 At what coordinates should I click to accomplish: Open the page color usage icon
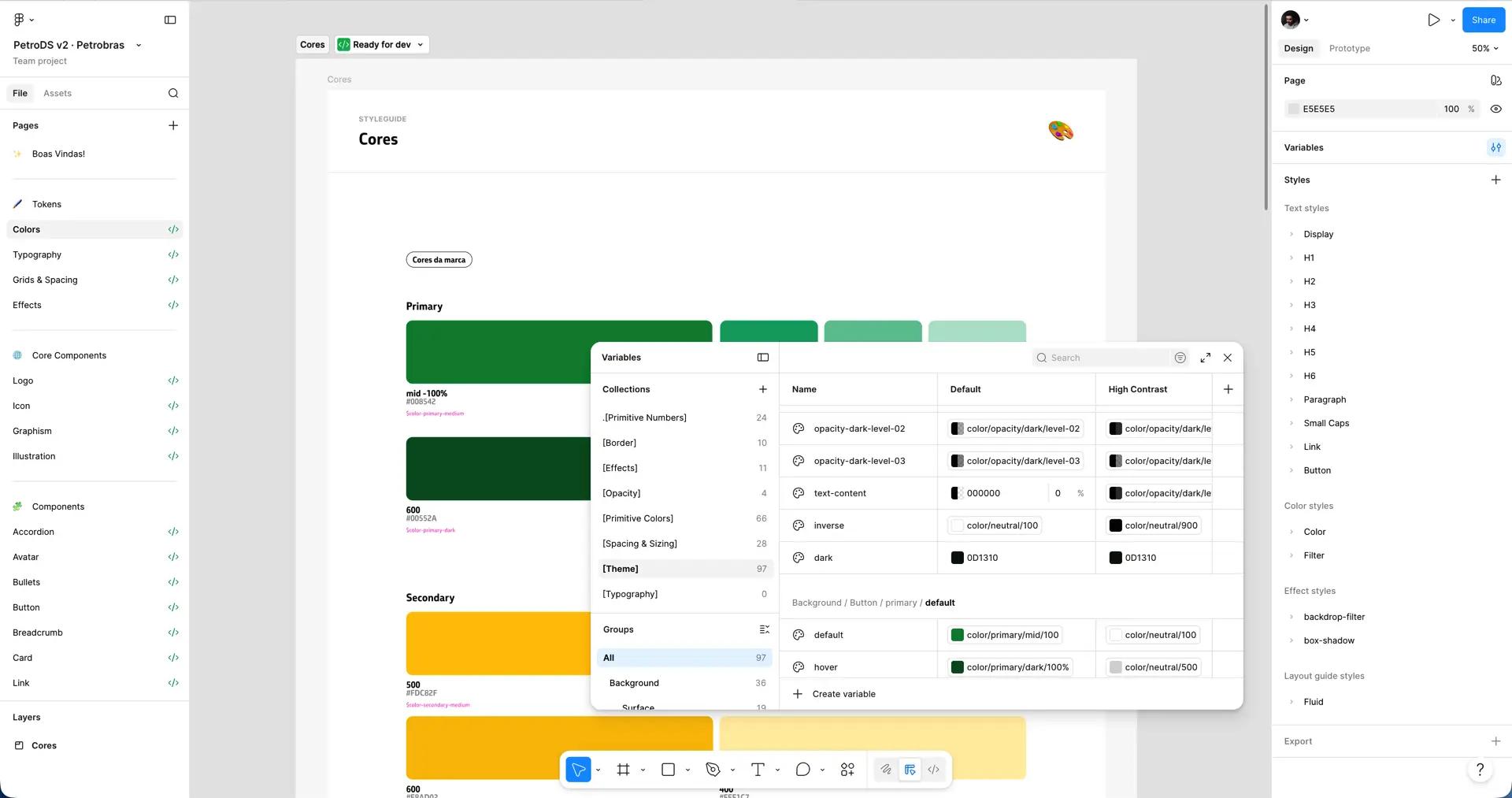click(1495, 80)
